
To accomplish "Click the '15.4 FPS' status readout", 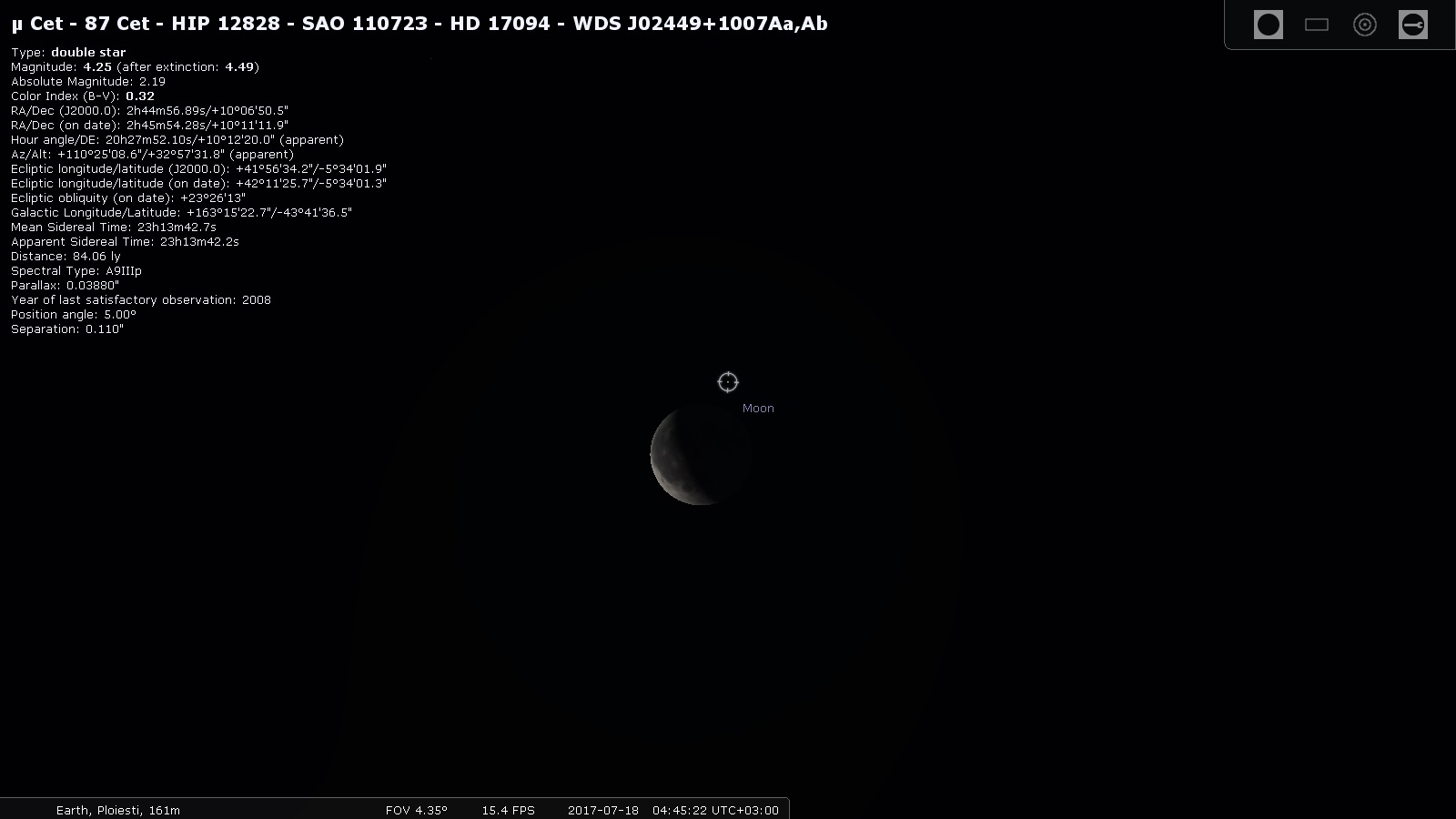I will 509,810.
